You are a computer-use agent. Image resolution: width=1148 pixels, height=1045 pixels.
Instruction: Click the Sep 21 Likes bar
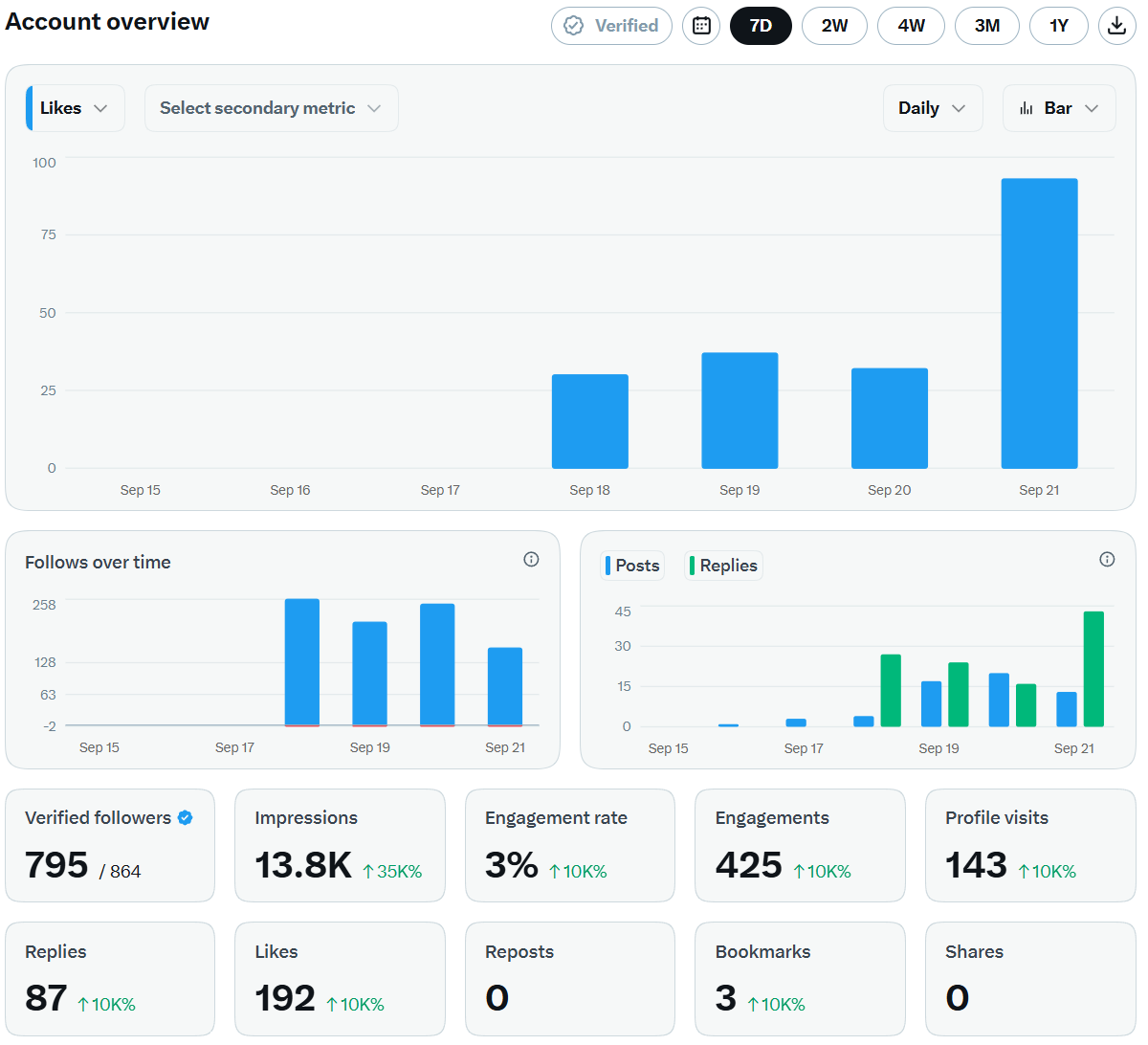point(1039,323)
